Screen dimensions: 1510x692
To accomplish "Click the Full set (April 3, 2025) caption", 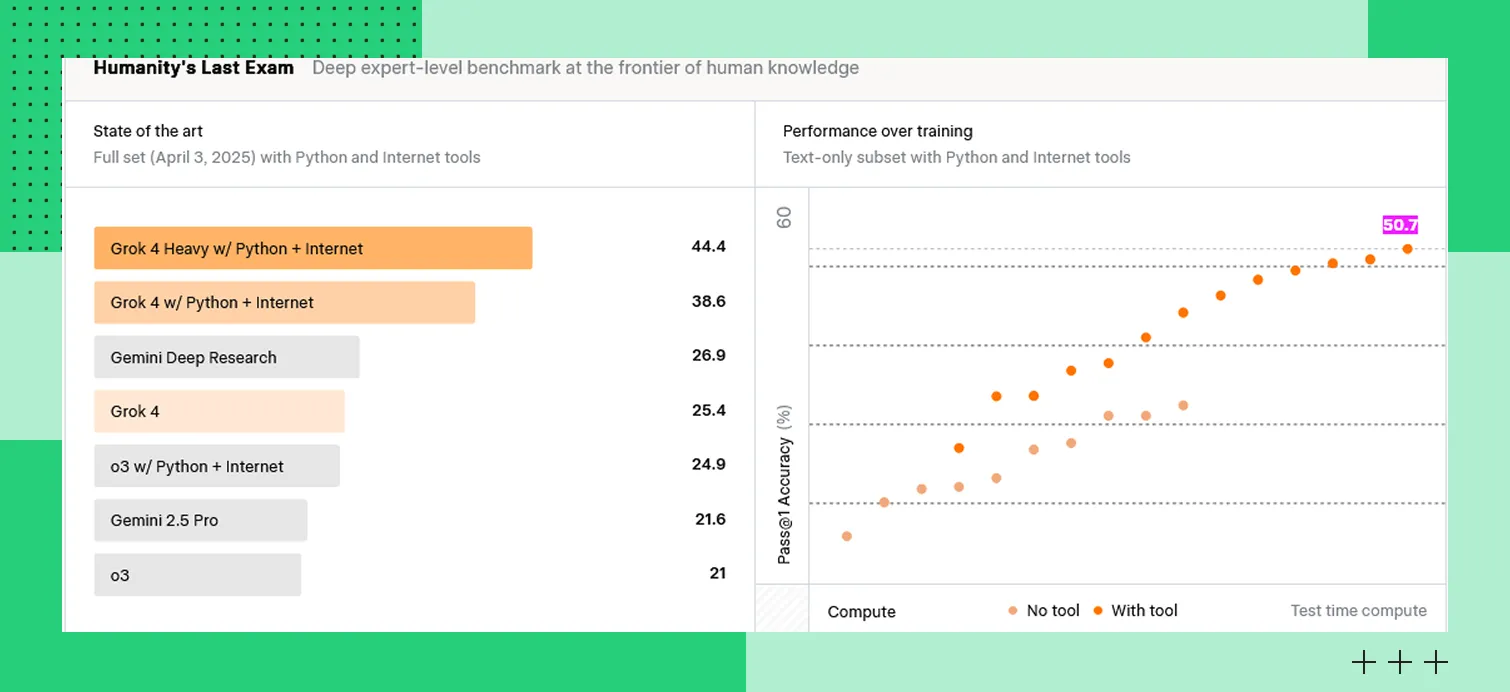I will [287, 157].
